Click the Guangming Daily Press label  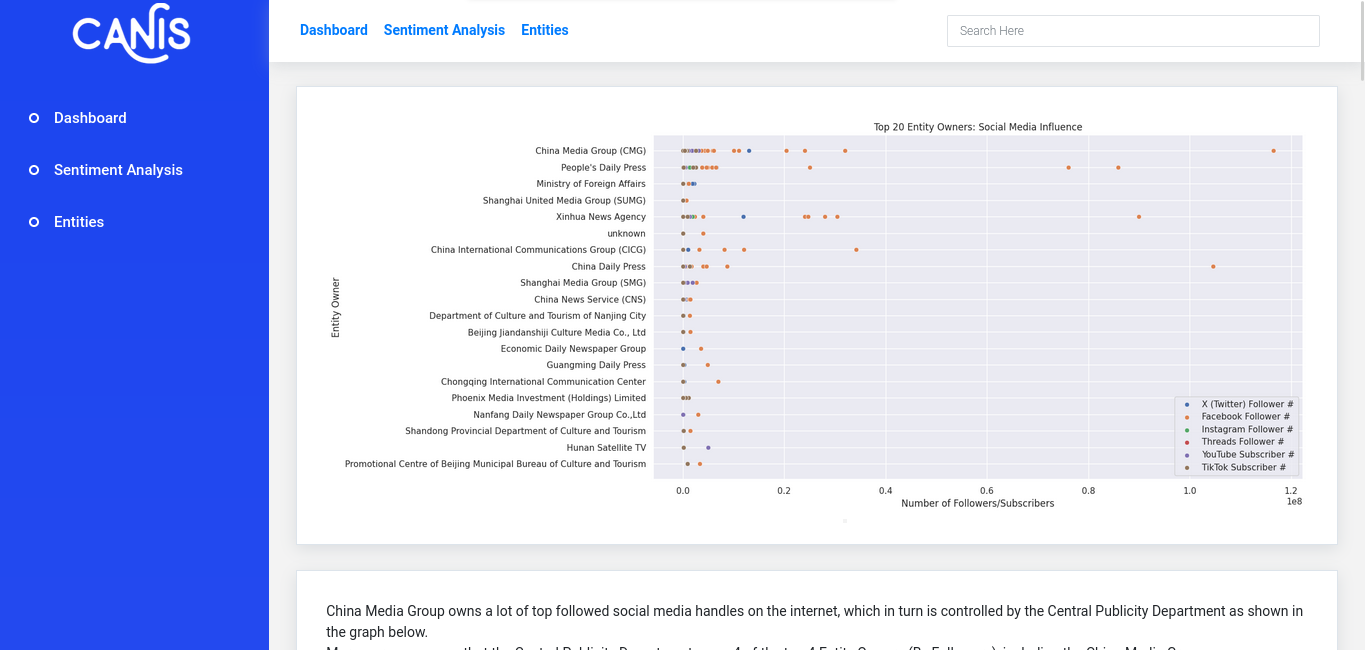[x=596, y=365]
